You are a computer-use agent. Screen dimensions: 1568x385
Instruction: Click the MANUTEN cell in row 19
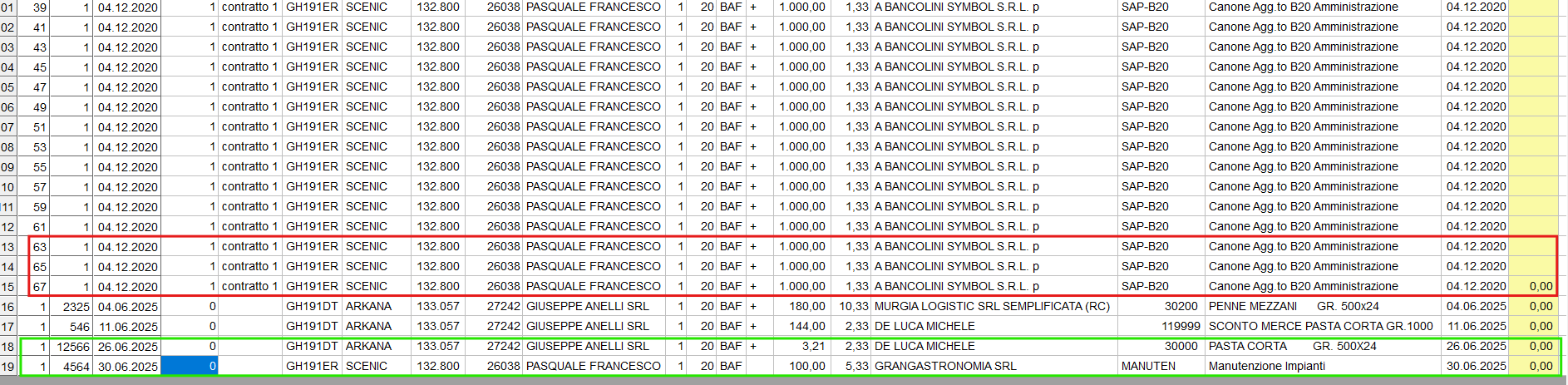click(1161, 366)
